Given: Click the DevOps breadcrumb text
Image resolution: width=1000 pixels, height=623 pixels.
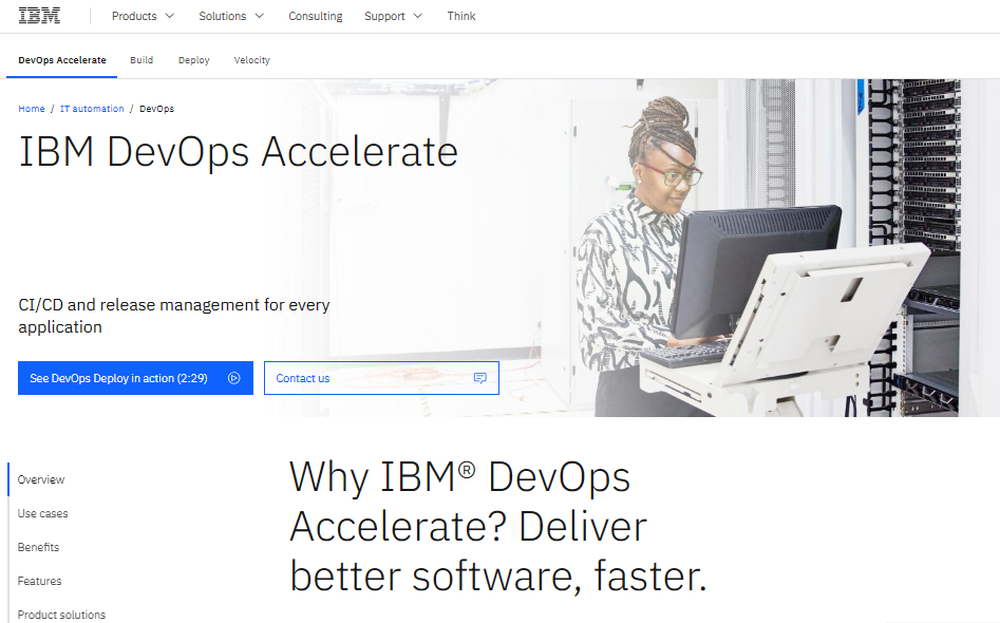Looking at the screenshot, I should pyautogui.click(x=157, y=109).
